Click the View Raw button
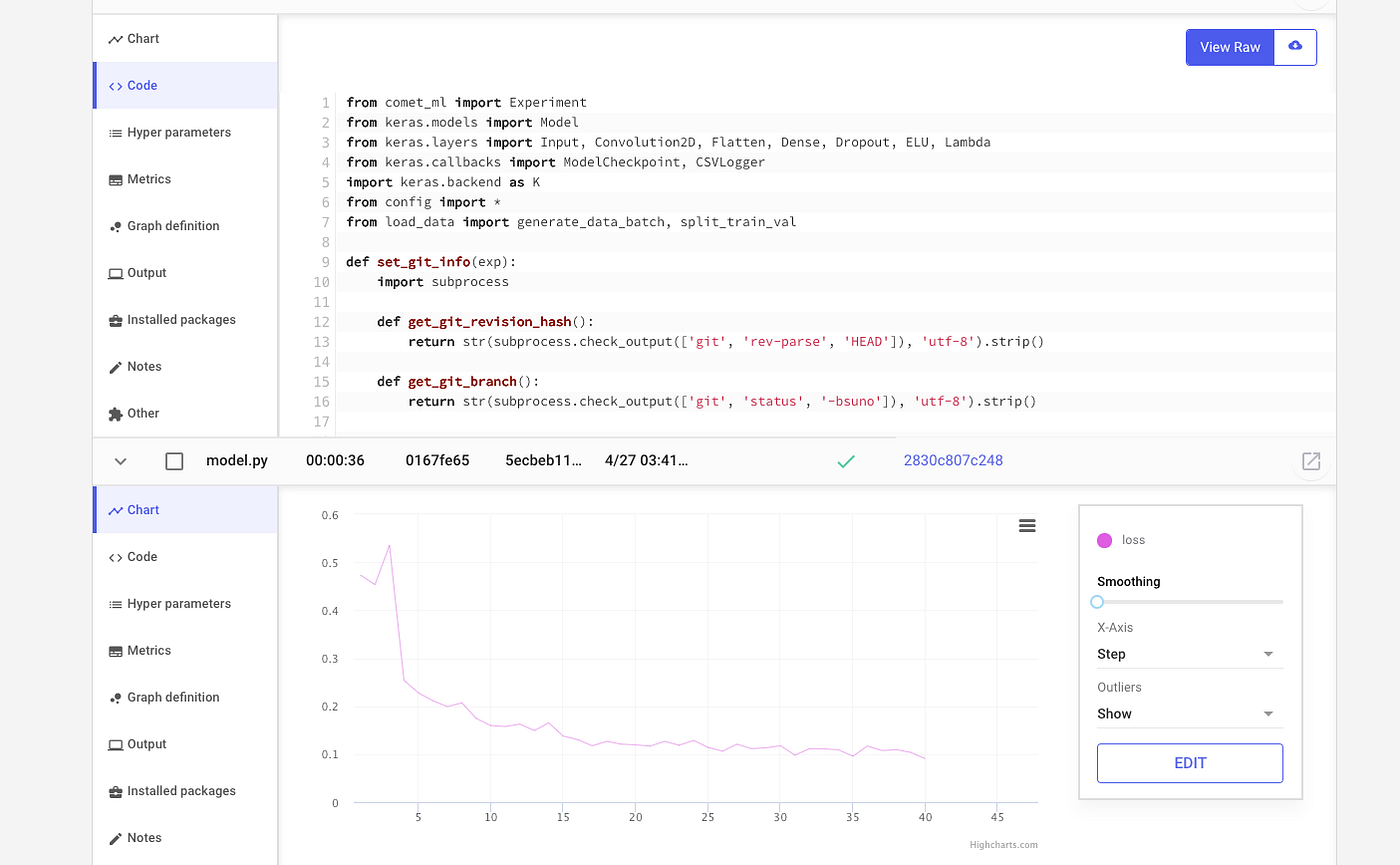This screenshot has height=865, width=1400. [x=1230, y=47]
